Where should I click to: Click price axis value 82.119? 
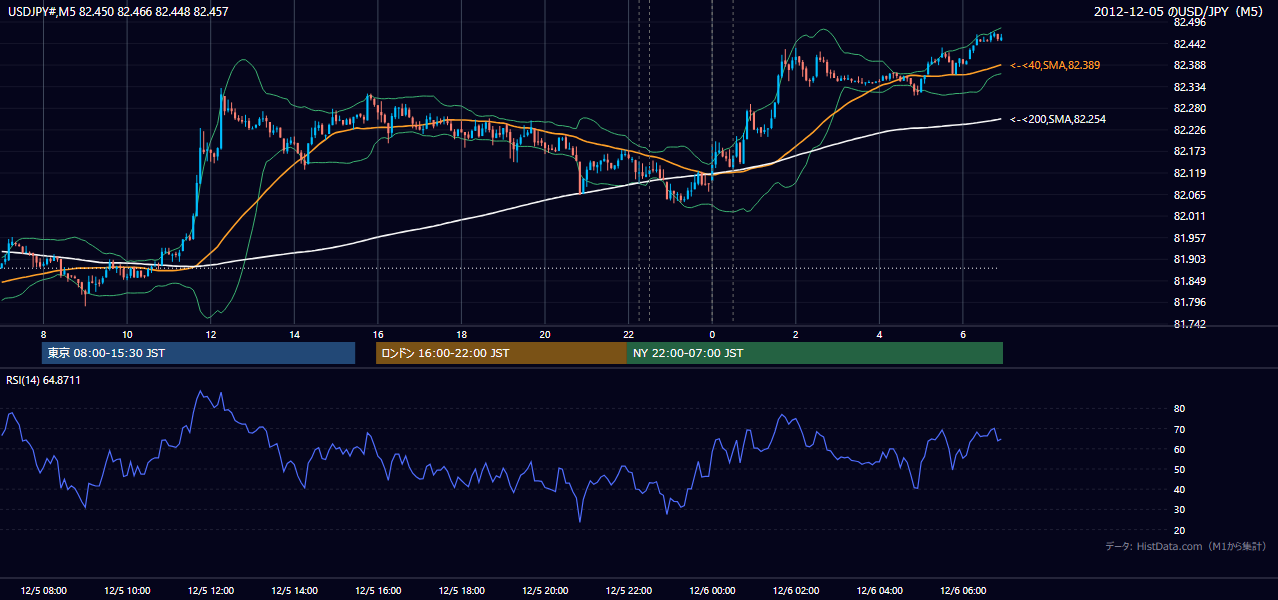click(1190, 173)
